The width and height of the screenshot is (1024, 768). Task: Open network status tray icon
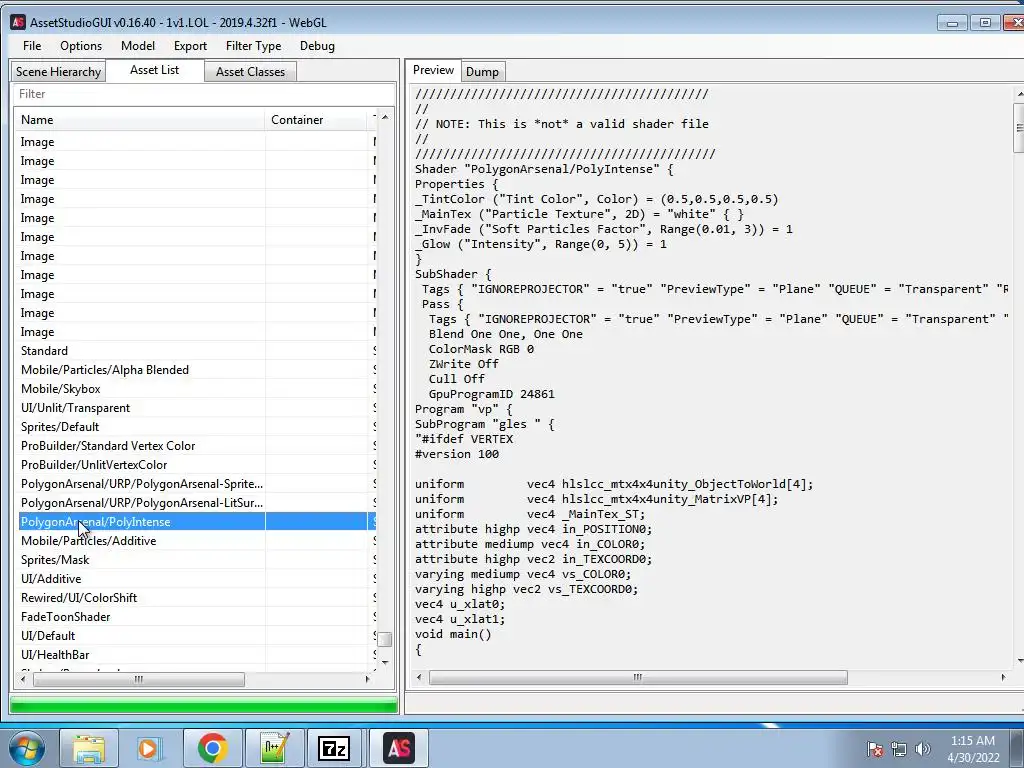(x=899, y=749)
